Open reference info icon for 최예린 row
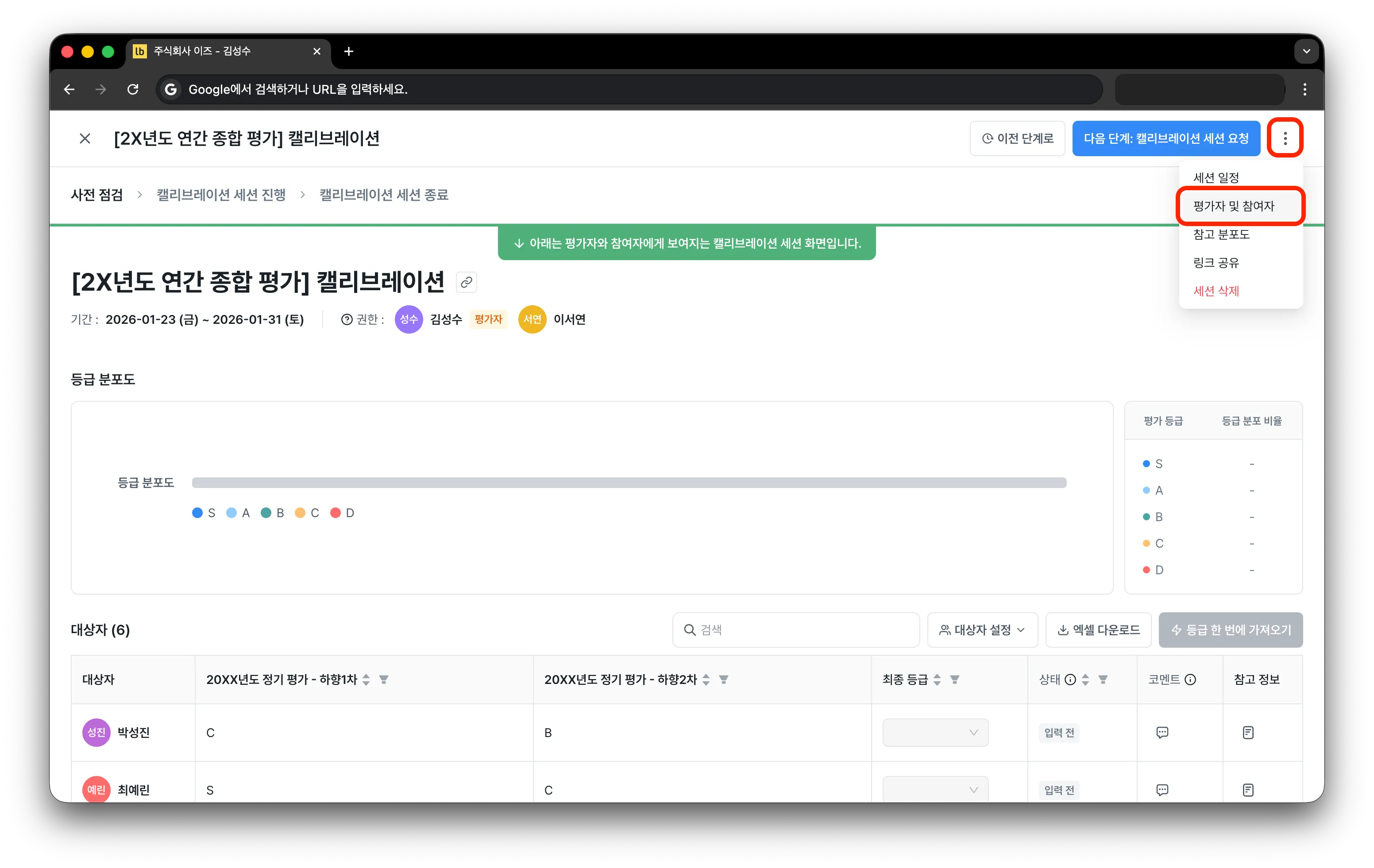The width and height of the screenshot is (1374, 868). [x=1248, y=790]
